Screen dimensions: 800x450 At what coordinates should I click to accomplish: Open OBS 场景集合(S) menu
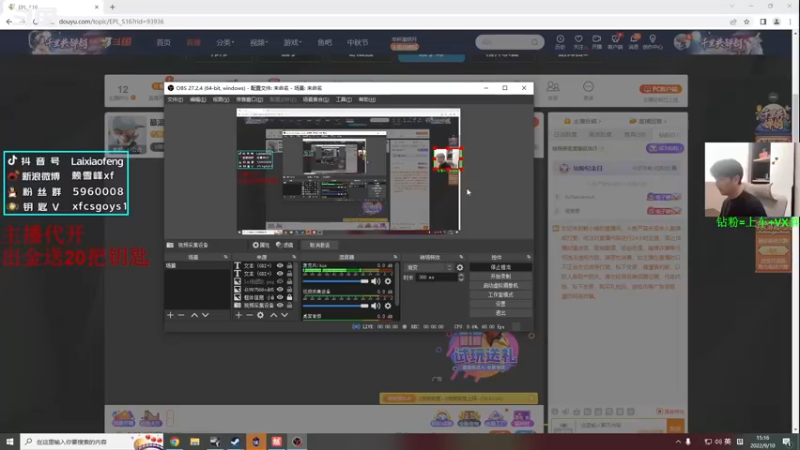315,99
